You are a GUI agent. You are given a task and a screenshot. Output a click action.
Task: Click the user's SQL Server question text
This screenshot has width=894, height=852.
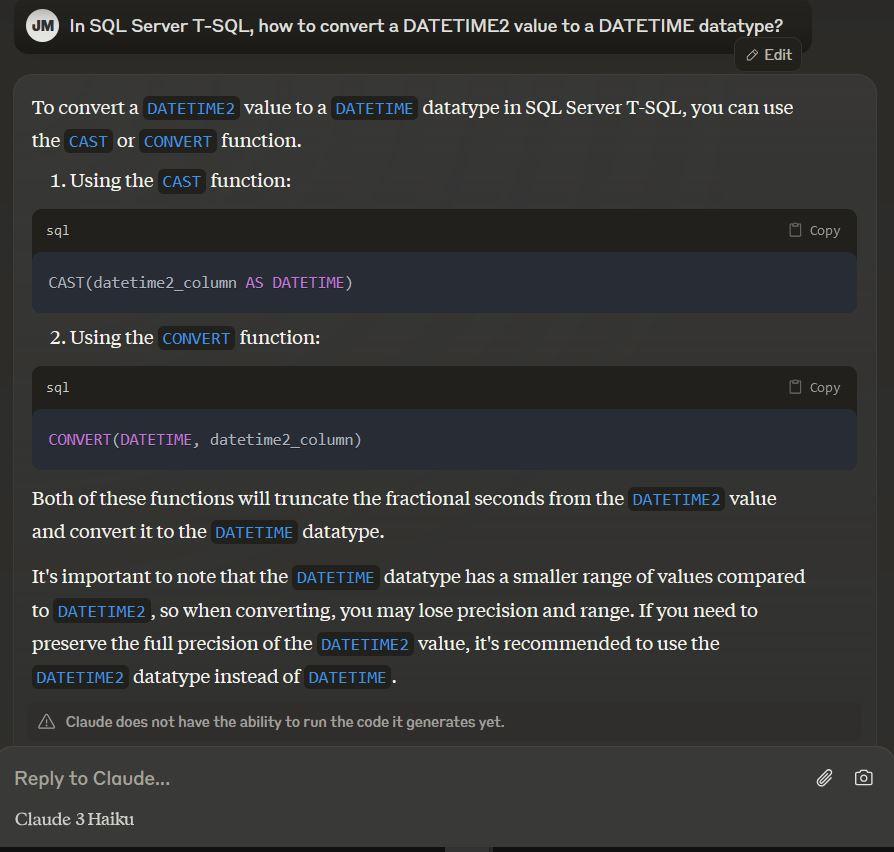point(426,26)
